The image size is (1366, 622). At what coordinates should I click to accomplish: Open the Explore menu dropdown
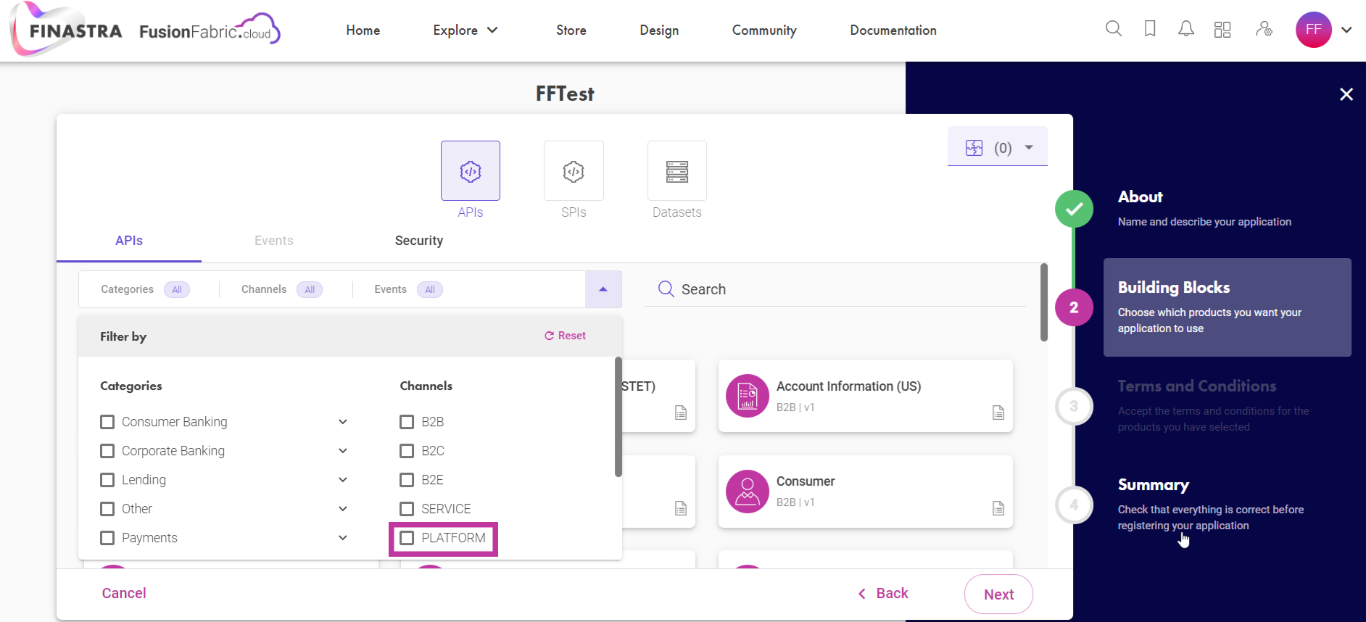pos(465,30)
